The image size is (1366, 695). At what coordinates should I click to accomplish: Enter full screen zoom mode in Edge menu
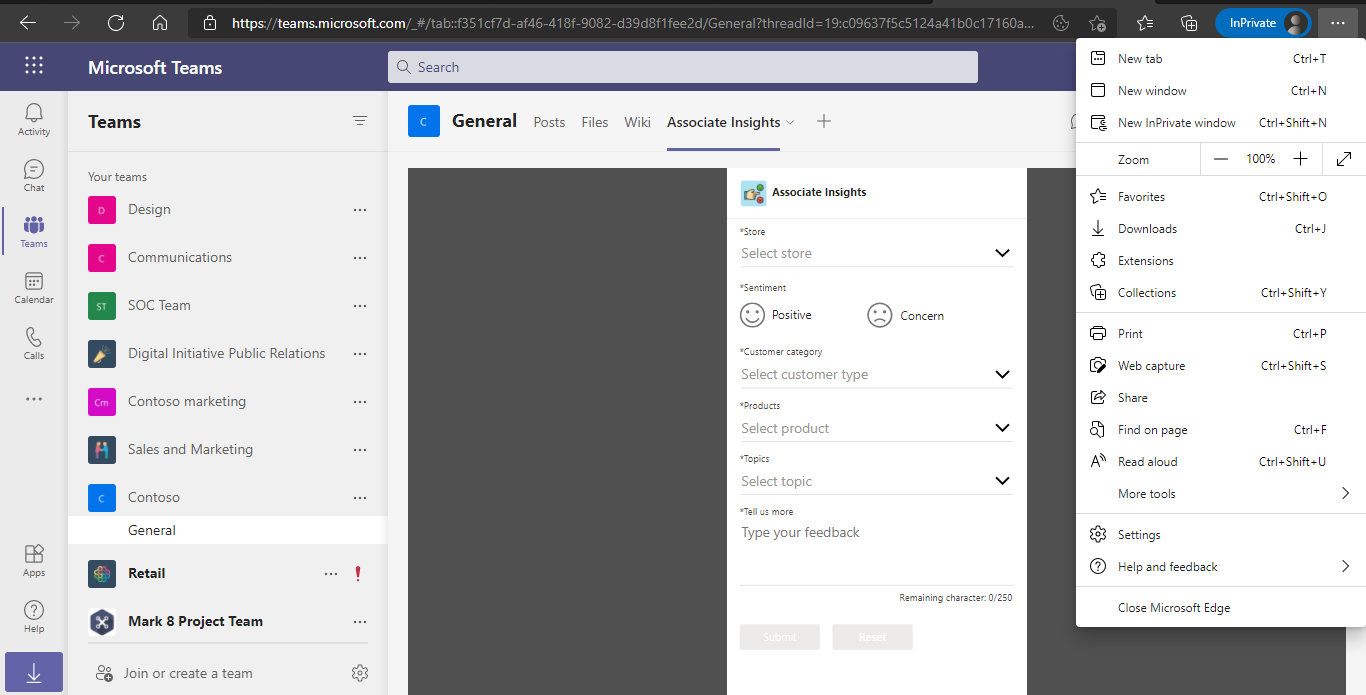[1344, 159]
